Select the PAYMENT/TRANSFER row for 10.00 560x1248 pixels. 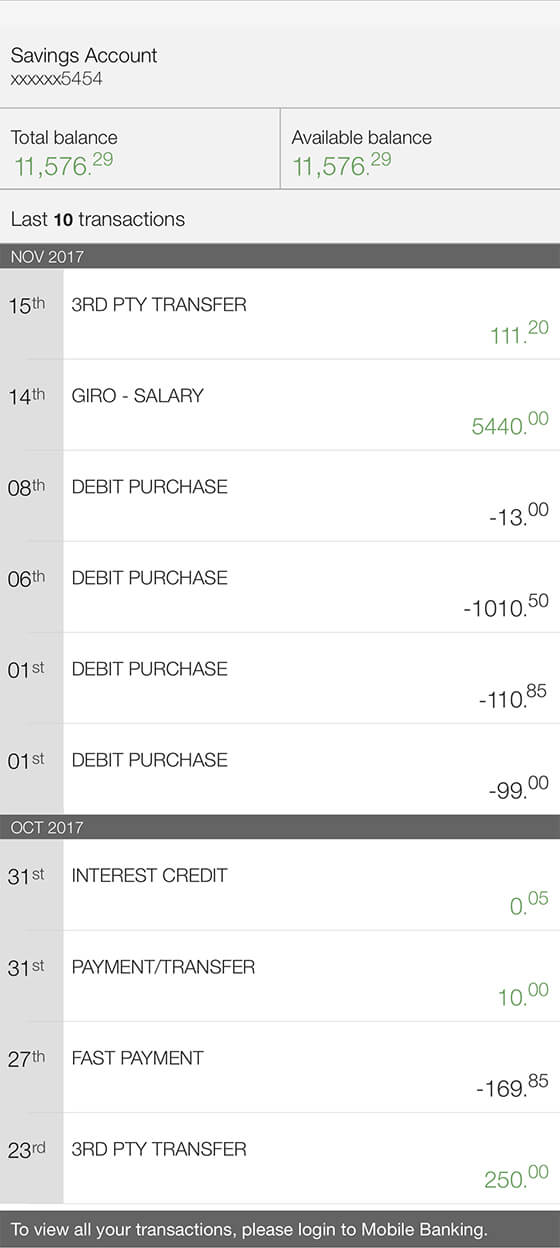point(280,976)
